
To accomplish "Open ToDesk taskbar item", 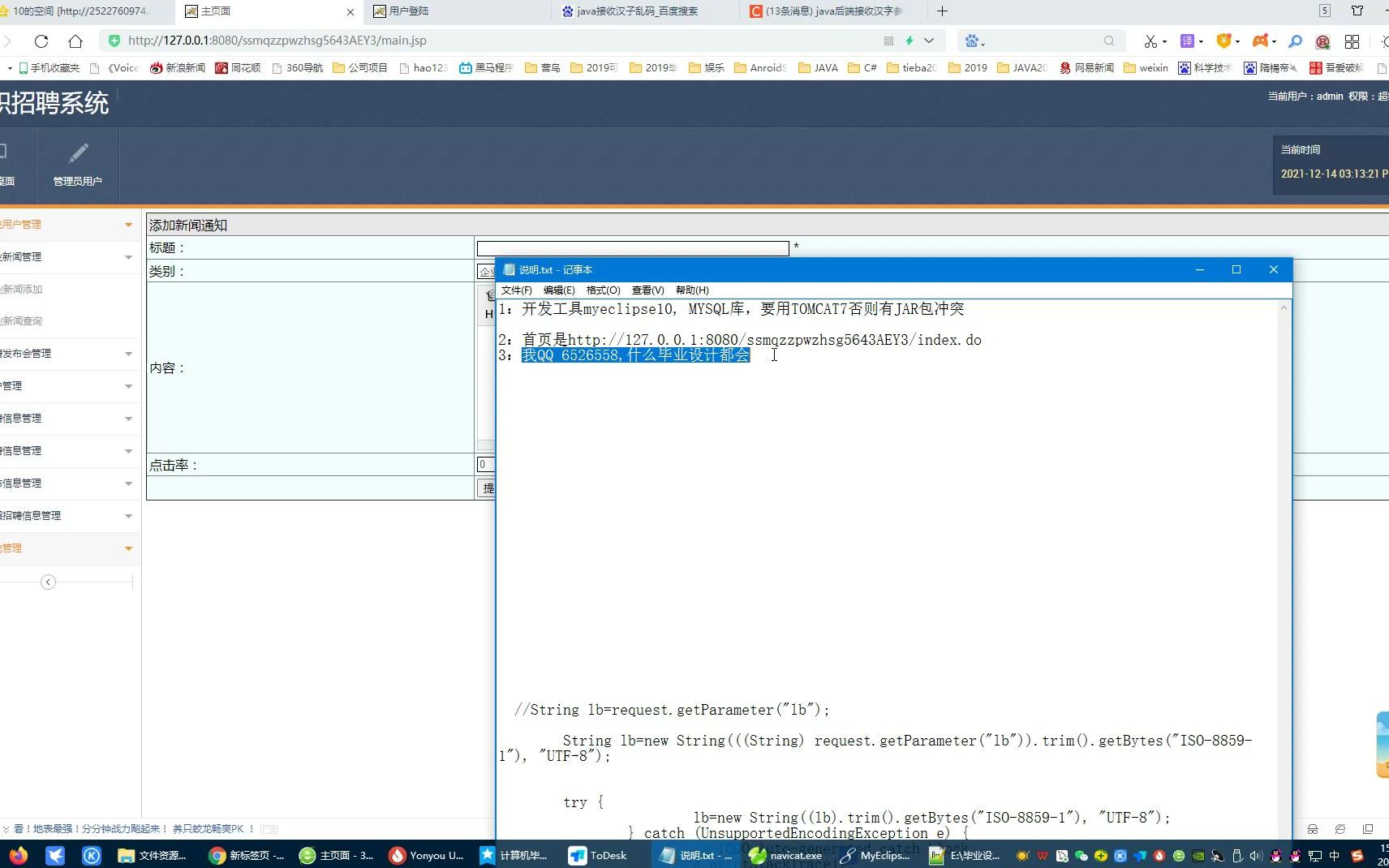I will [x=598, y=855].
